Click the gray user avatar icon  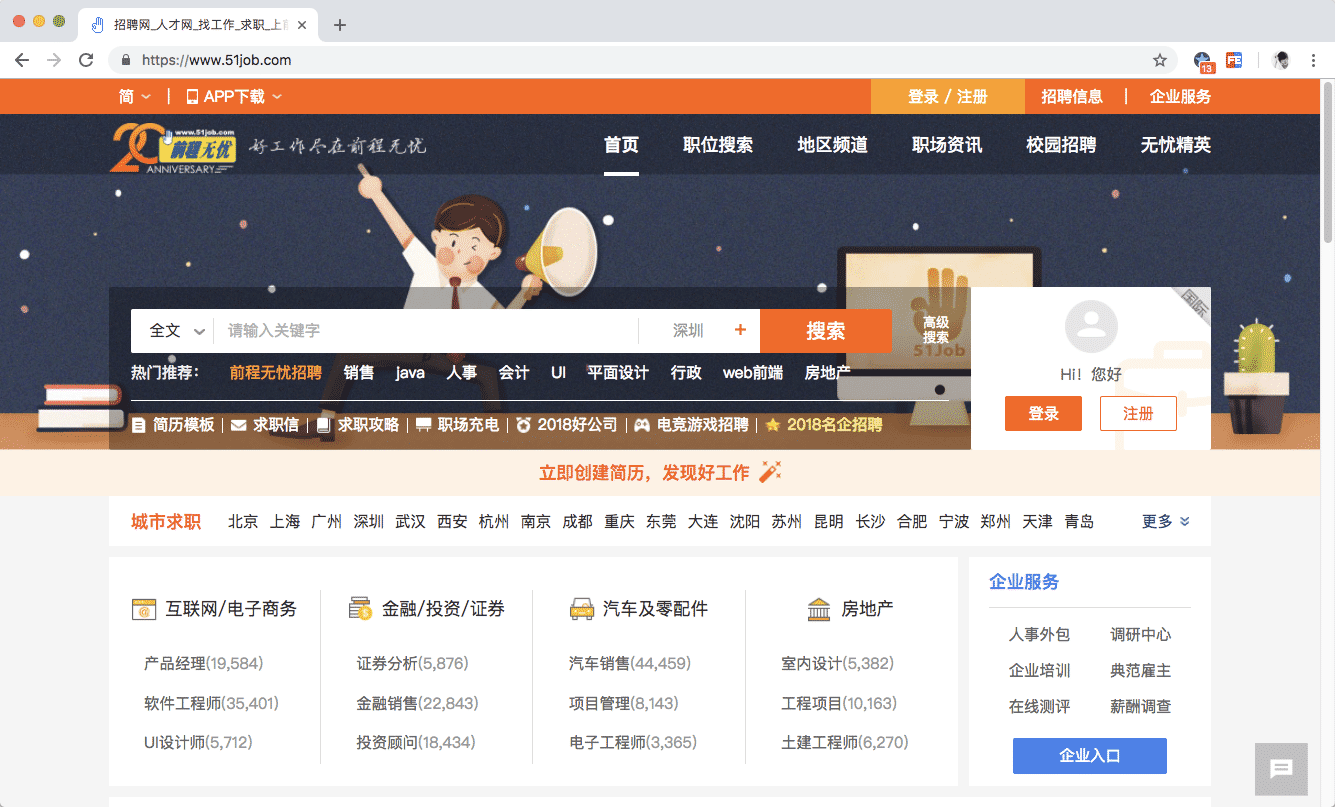(x=1091, y=325)
